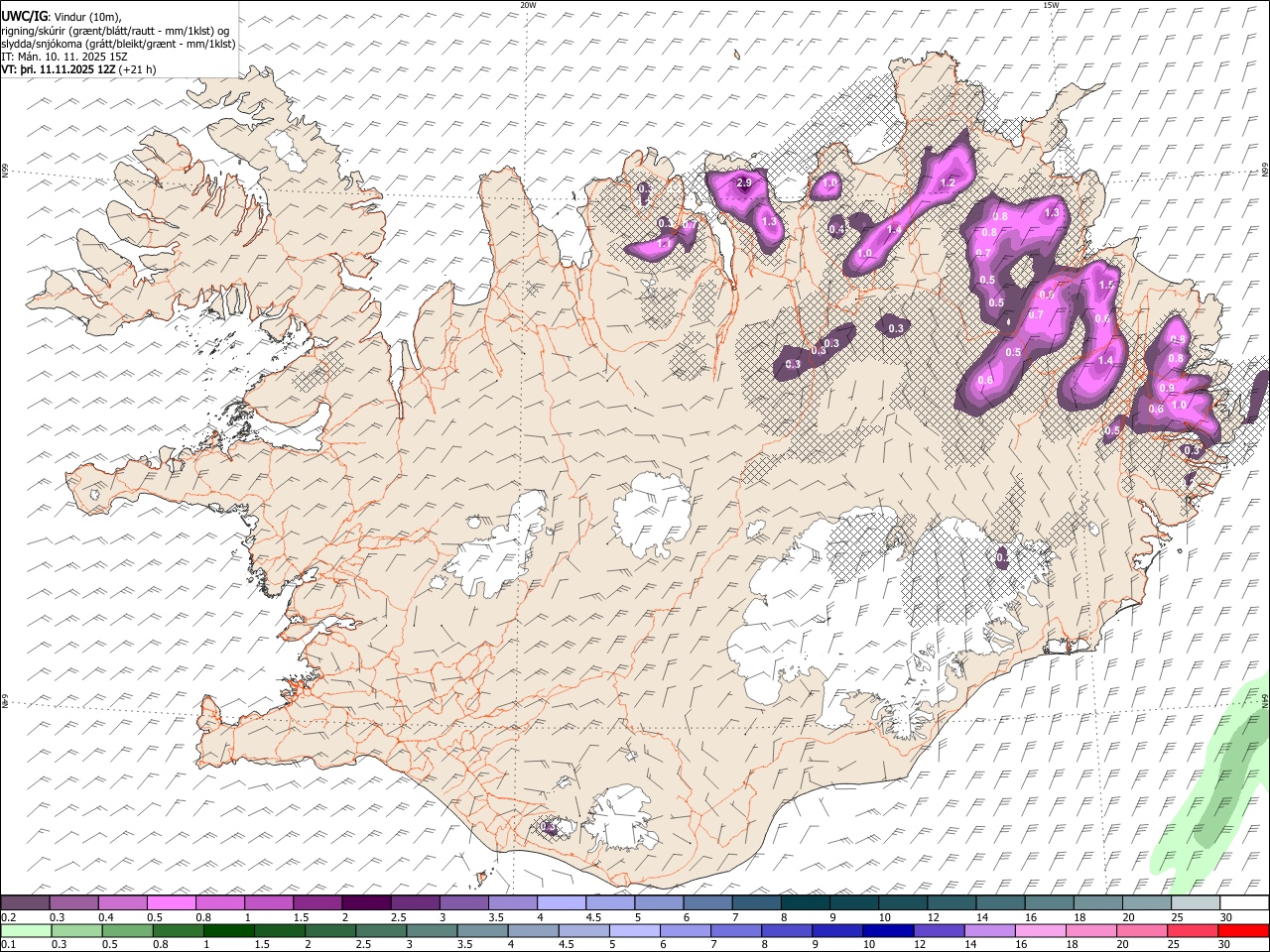Click the "15W" longitude label at top edge

pos(1051,5)
